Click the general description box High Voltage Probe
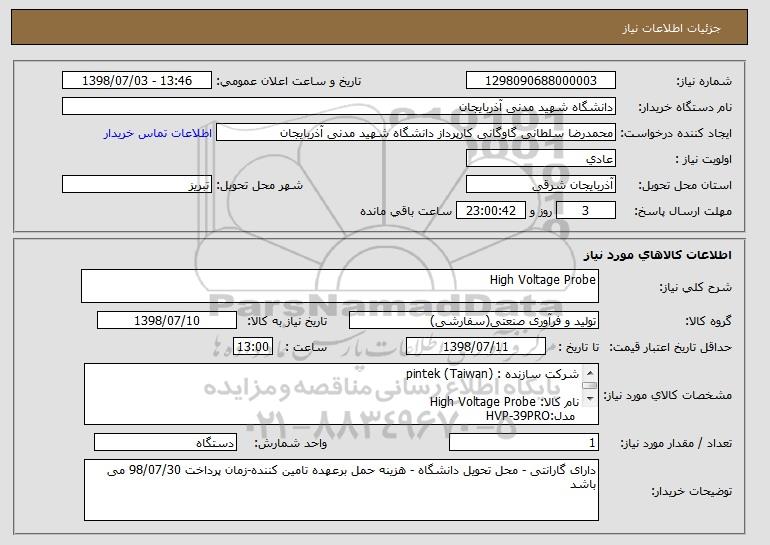This screenshot has height=545, width=770. click(340, 286)
